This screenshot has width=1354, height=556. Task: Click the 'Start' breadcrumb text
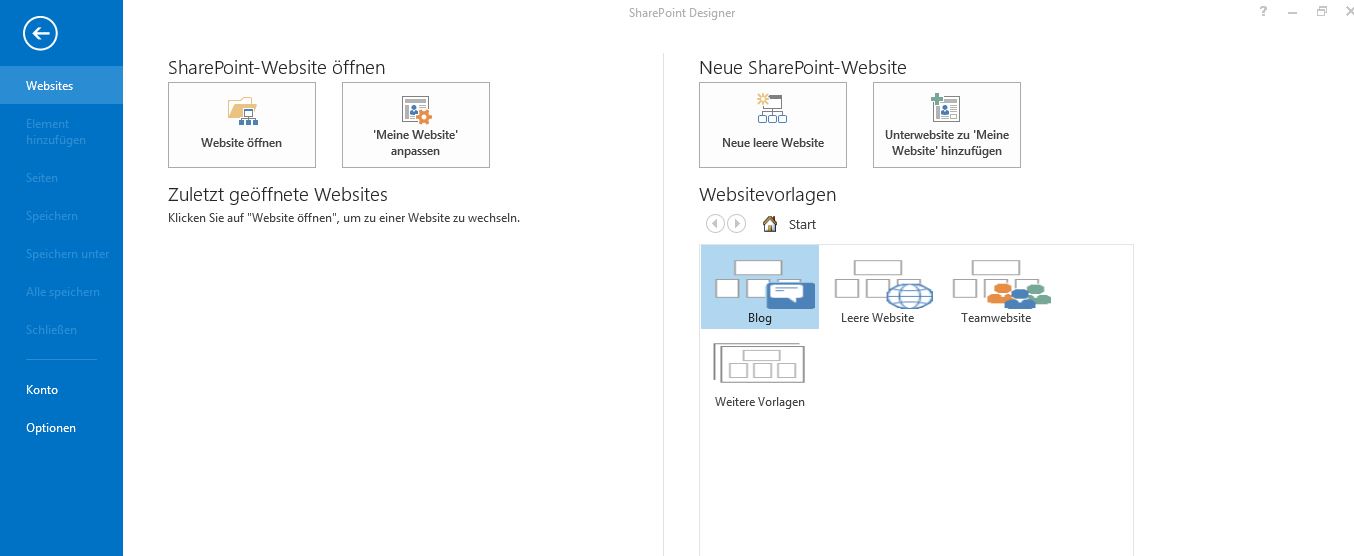click(x=802, y=225)
